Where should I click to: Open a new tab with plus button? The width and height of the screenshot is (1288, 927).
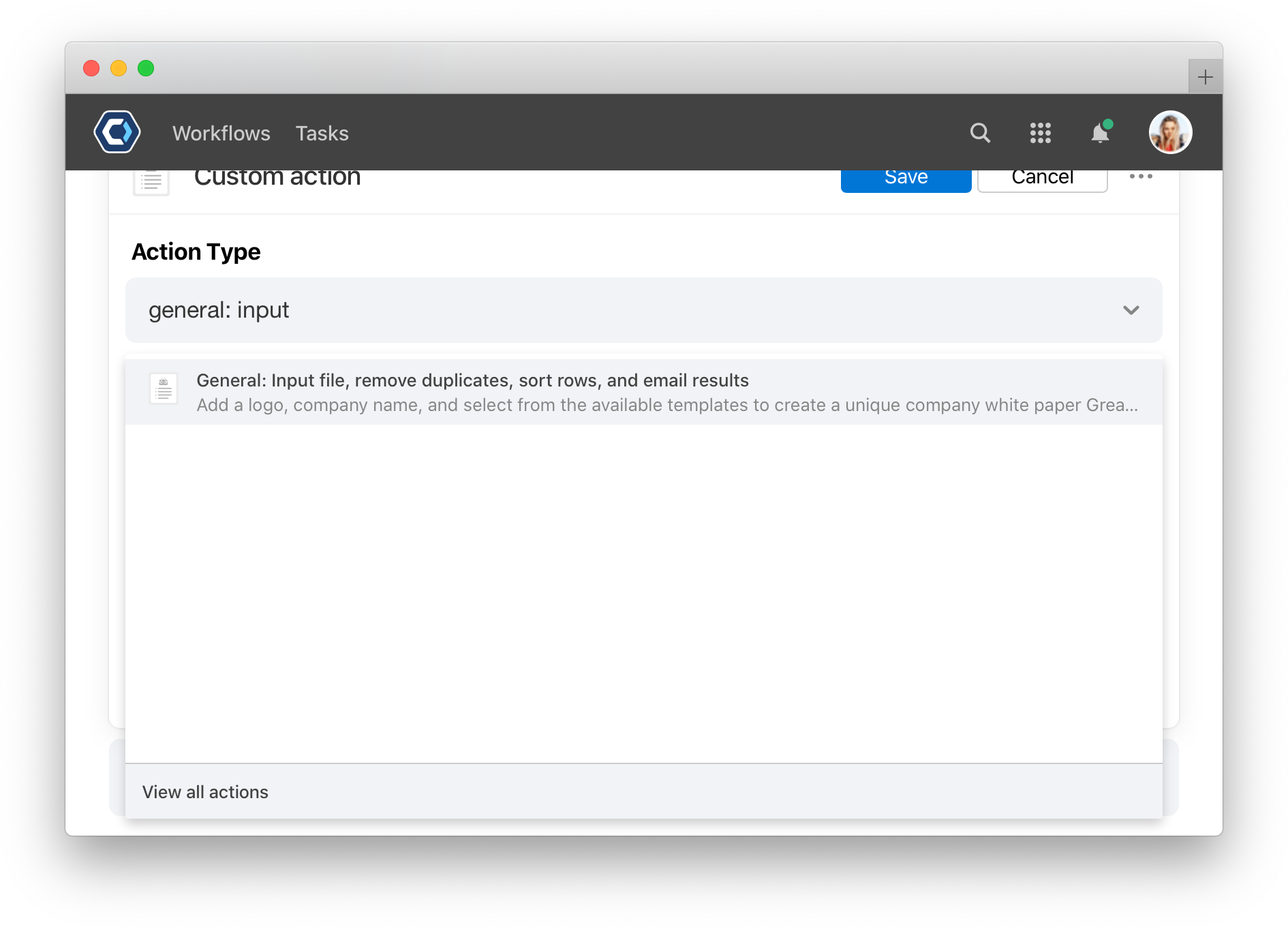(x=1205, y=76)
